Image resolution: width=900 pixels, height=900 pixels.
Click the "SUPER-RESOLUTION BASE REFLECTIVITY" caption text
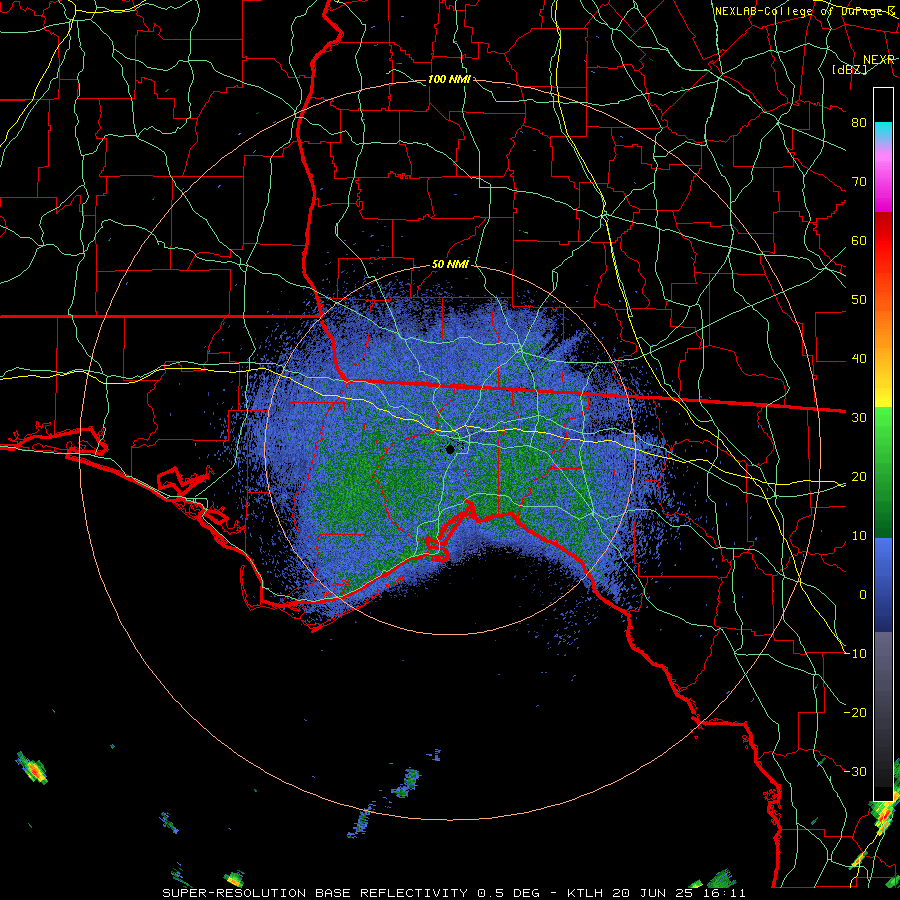(315, 893)
